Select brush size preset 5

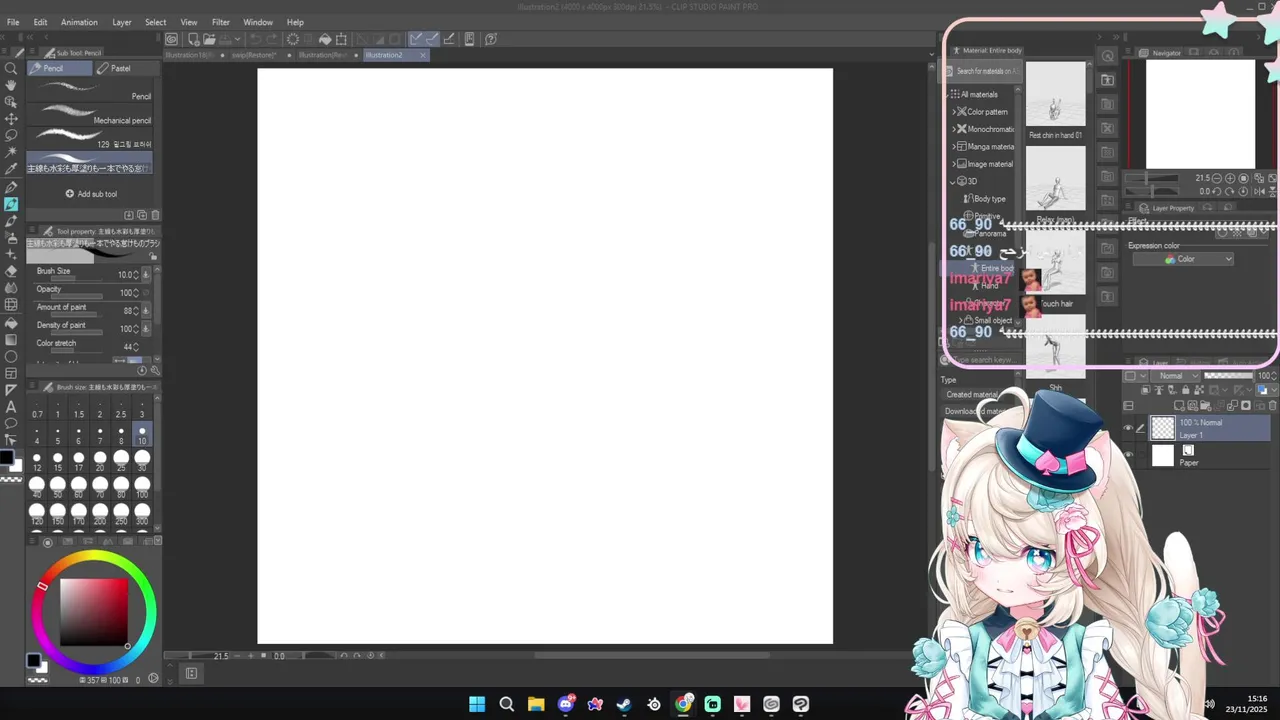58,436
